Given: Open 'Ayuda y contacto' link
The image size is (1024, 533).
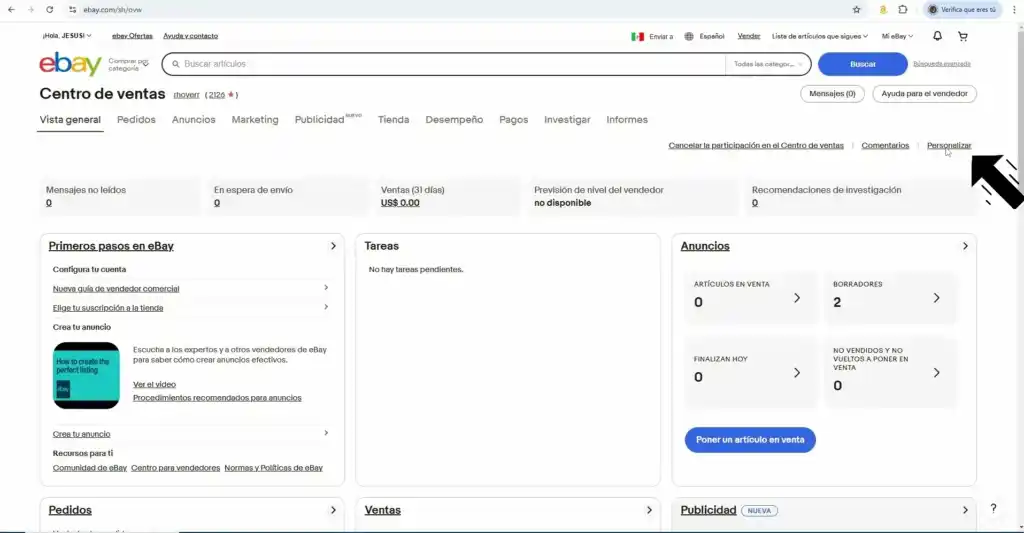Looking at the screenshot, I should pos(190,36).
